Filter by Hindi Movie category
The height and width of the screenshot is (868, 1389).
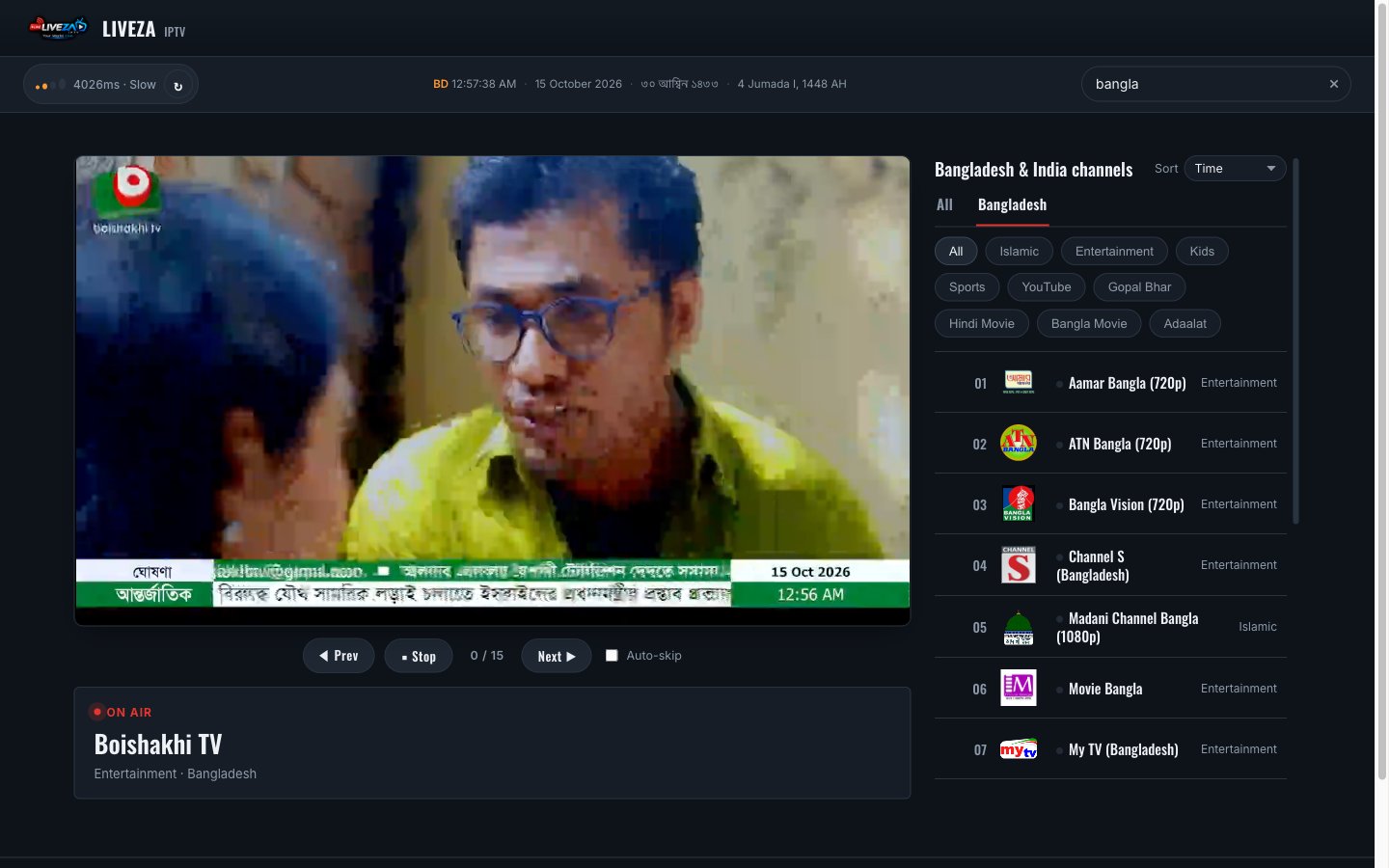982,324
